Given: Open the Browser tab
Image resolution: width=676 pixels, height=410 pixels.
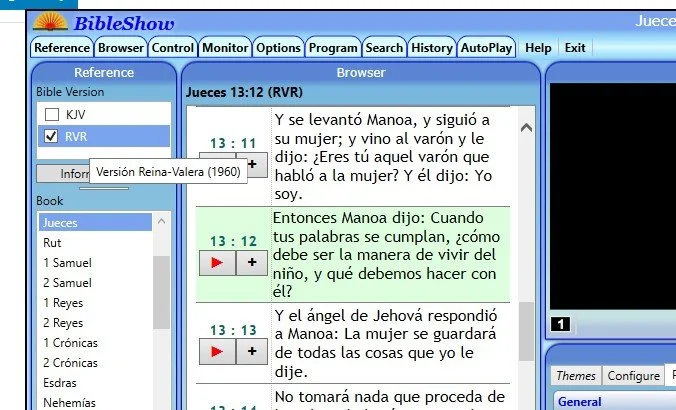Looking at the screenshot, I should coord(121,48).
